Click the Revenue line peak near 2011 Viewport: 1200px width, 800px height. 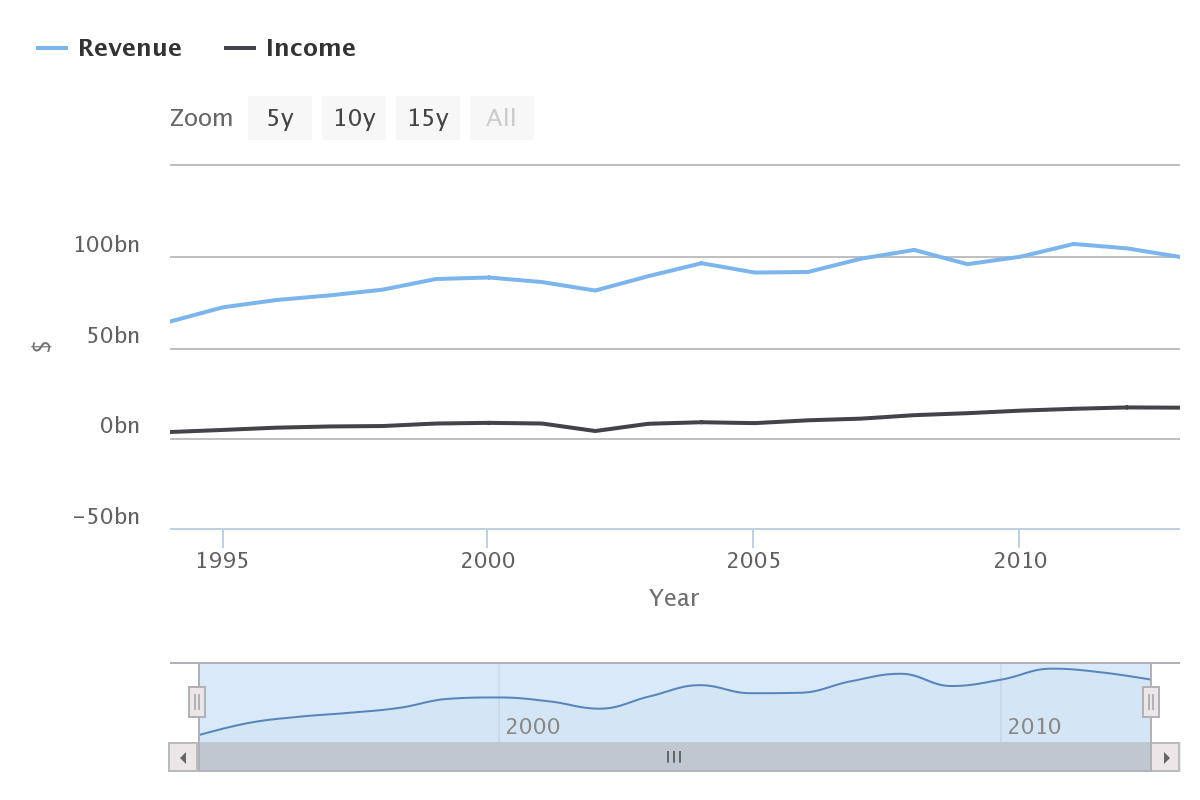click(x=1073, y=244)
